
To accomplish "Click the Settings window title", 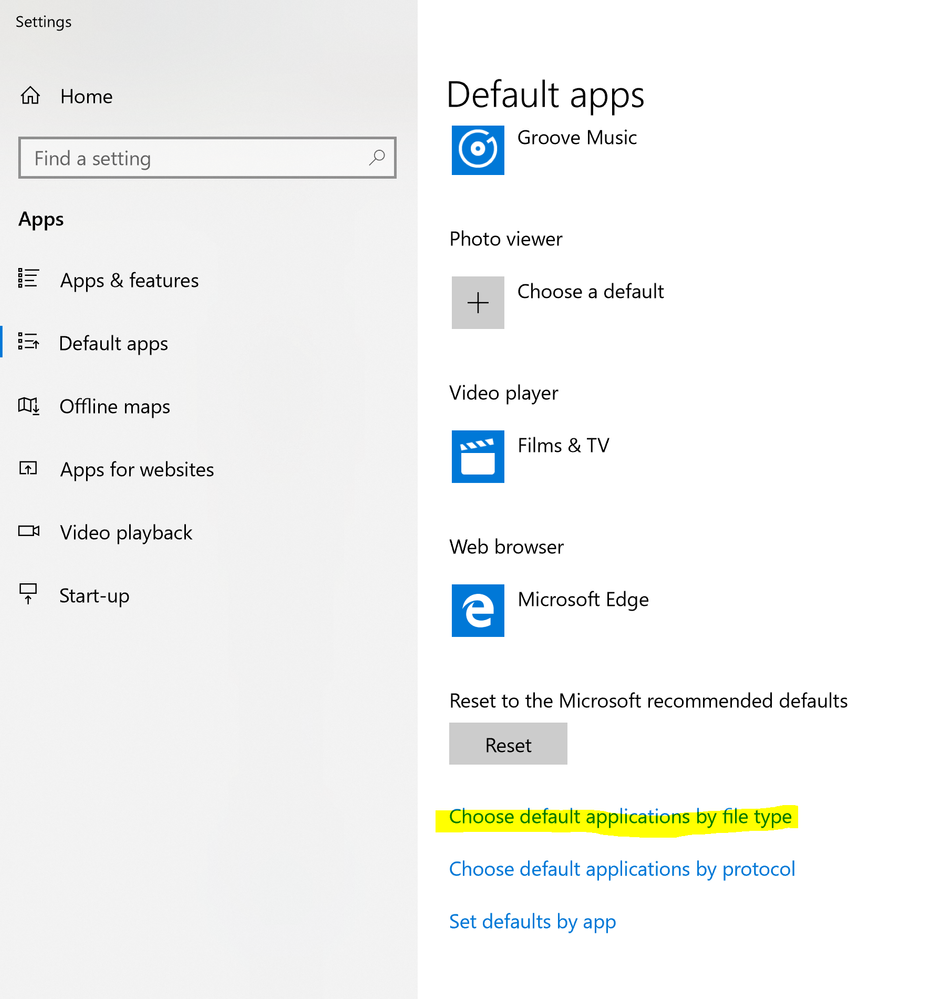I will point(43,22).
